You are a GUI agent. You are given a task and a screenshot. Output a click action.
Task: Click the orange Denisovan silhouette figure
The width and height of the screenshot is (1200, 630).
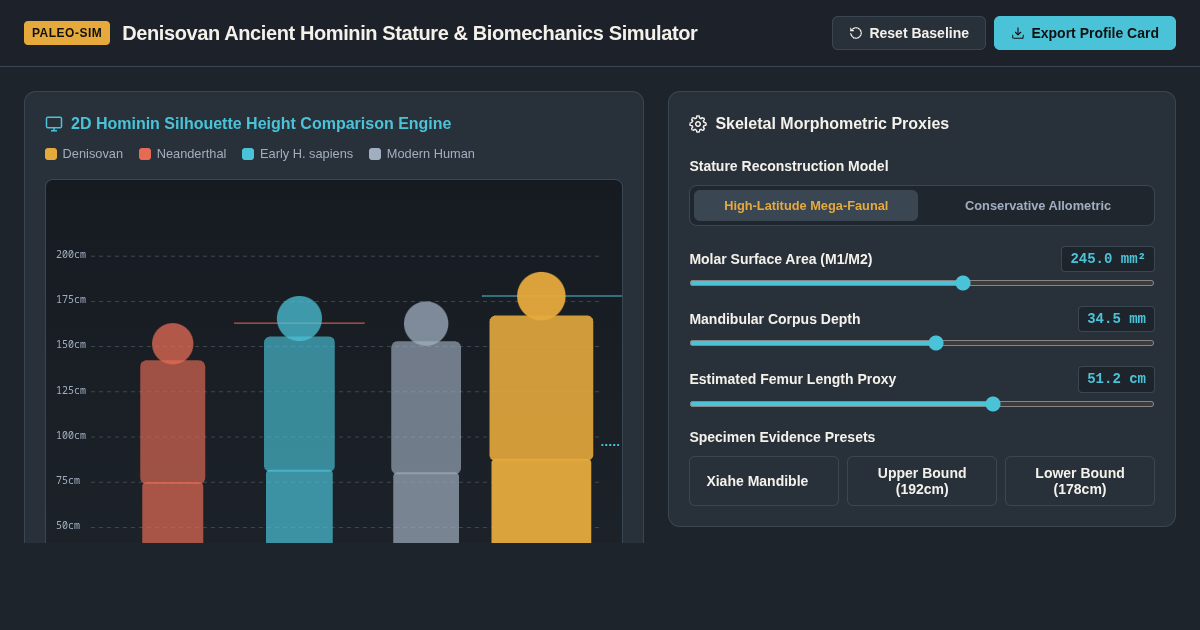(x=541, y=408)
